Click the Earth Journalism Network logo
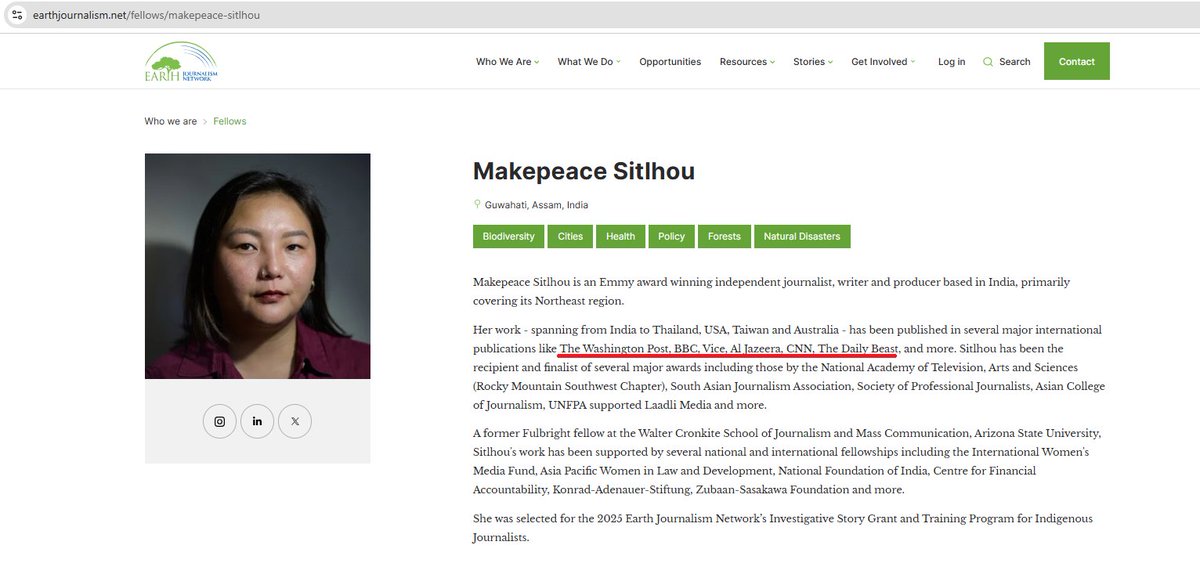1200x574 pixels. 181,62
